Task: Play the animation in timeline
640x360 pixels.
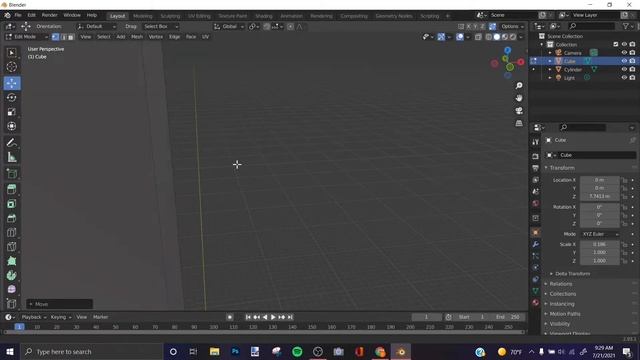Action: [x=273, y=317]
